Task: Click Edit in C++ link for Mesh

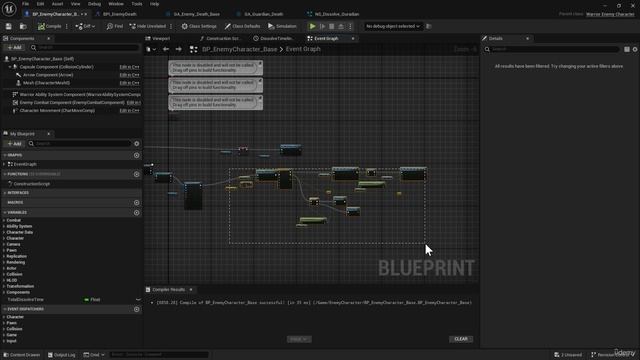Action: (x=129, y=83)
